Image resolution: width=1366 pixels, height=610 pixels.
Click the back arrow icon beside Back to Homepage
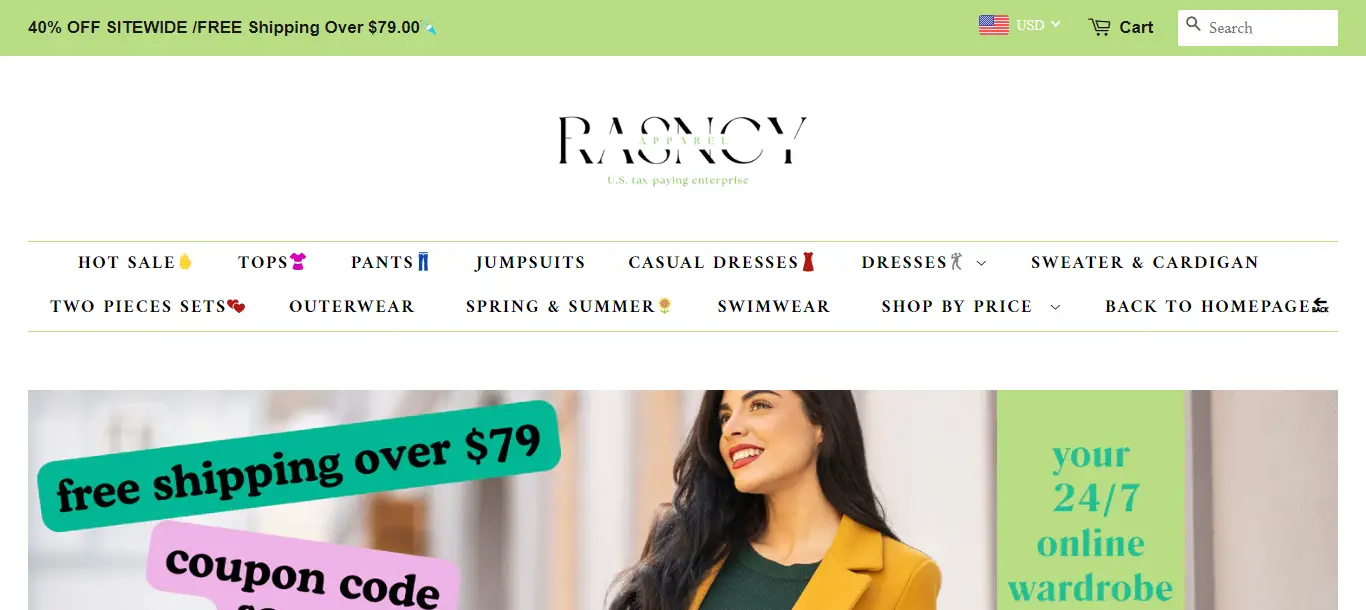point(1320,306)
